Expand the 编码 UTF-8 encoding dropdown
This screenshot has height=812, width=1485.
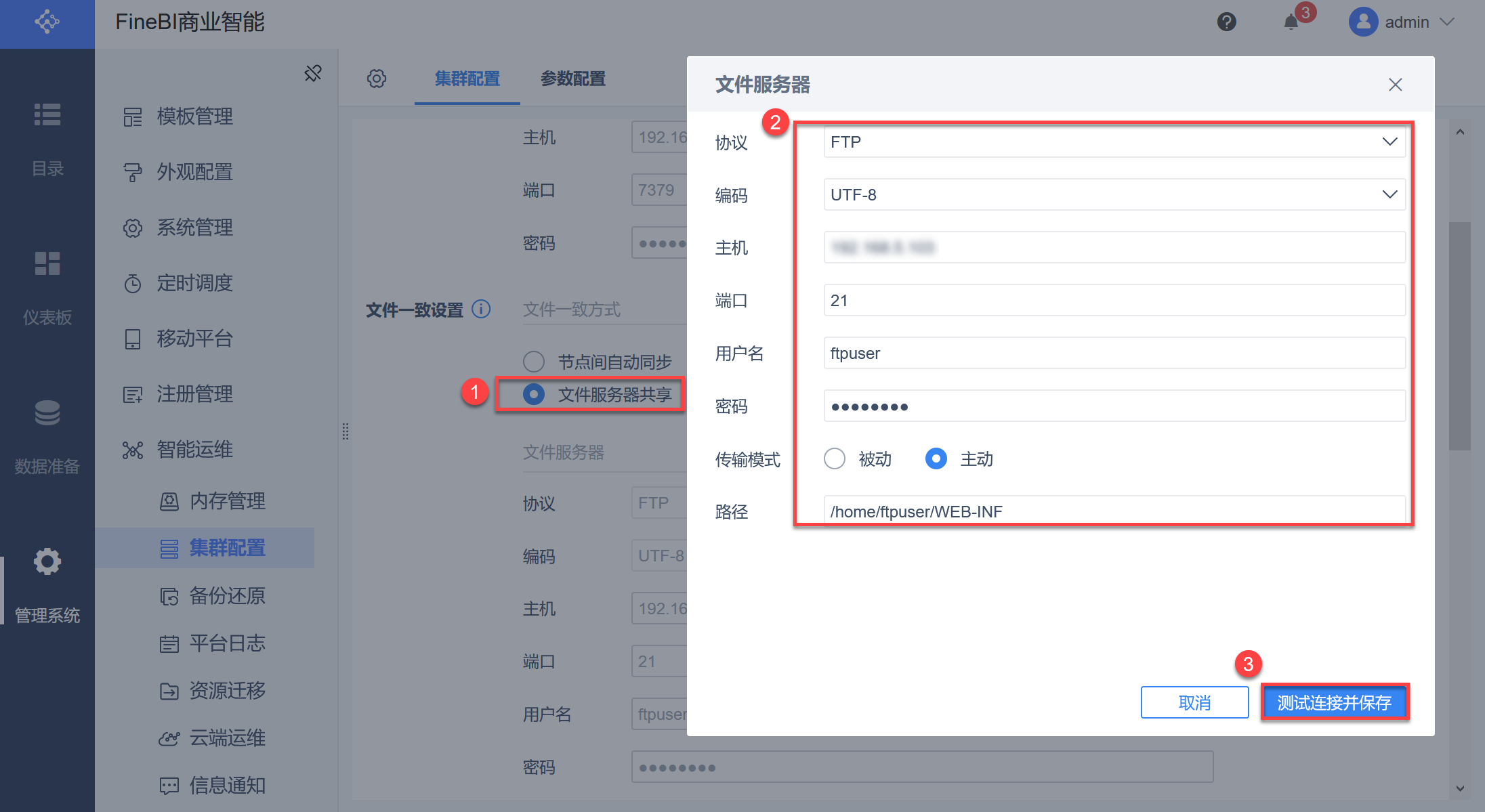1114,195
